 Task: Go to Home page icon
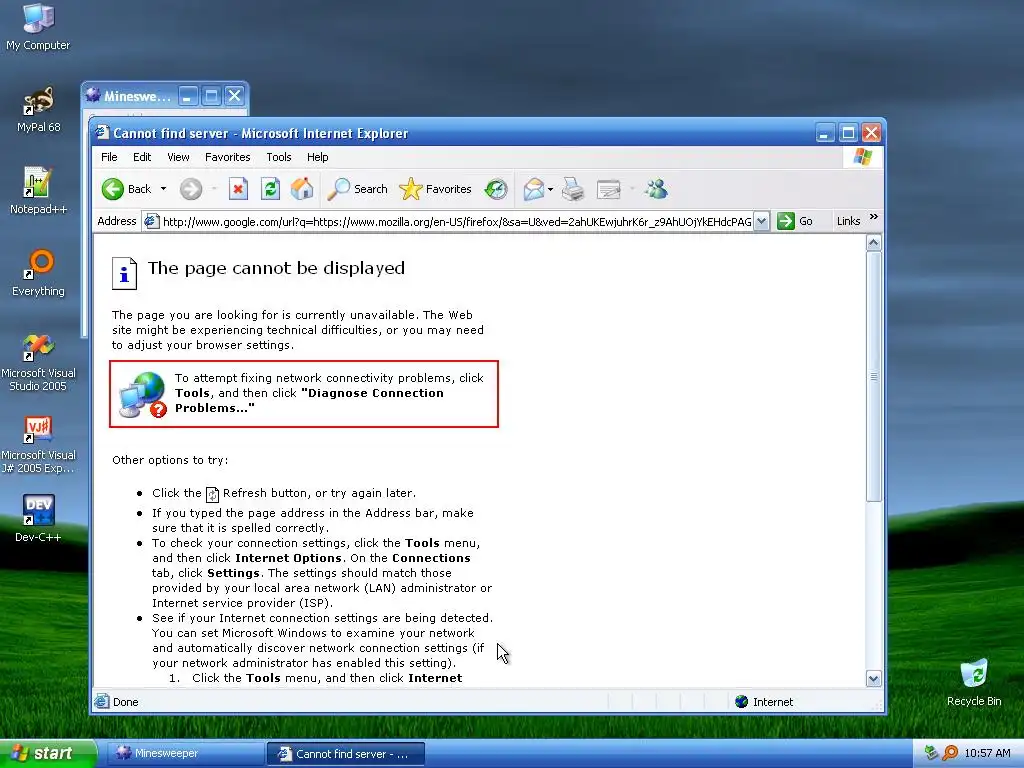click(x=302, y=189)
